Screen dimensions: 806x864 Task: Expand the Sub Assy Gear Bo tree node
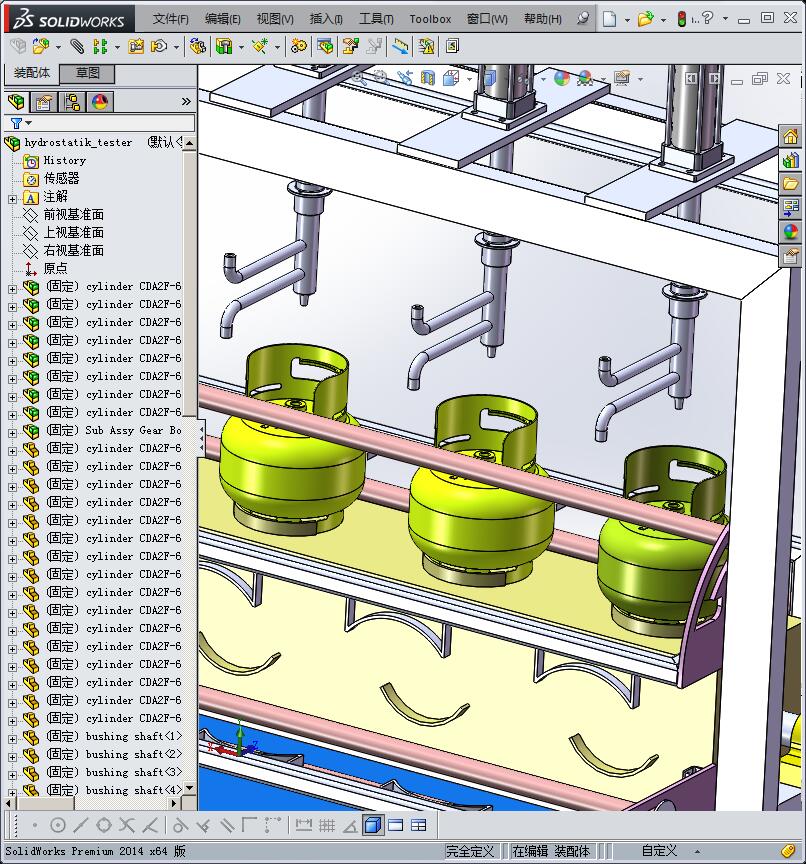12,431
